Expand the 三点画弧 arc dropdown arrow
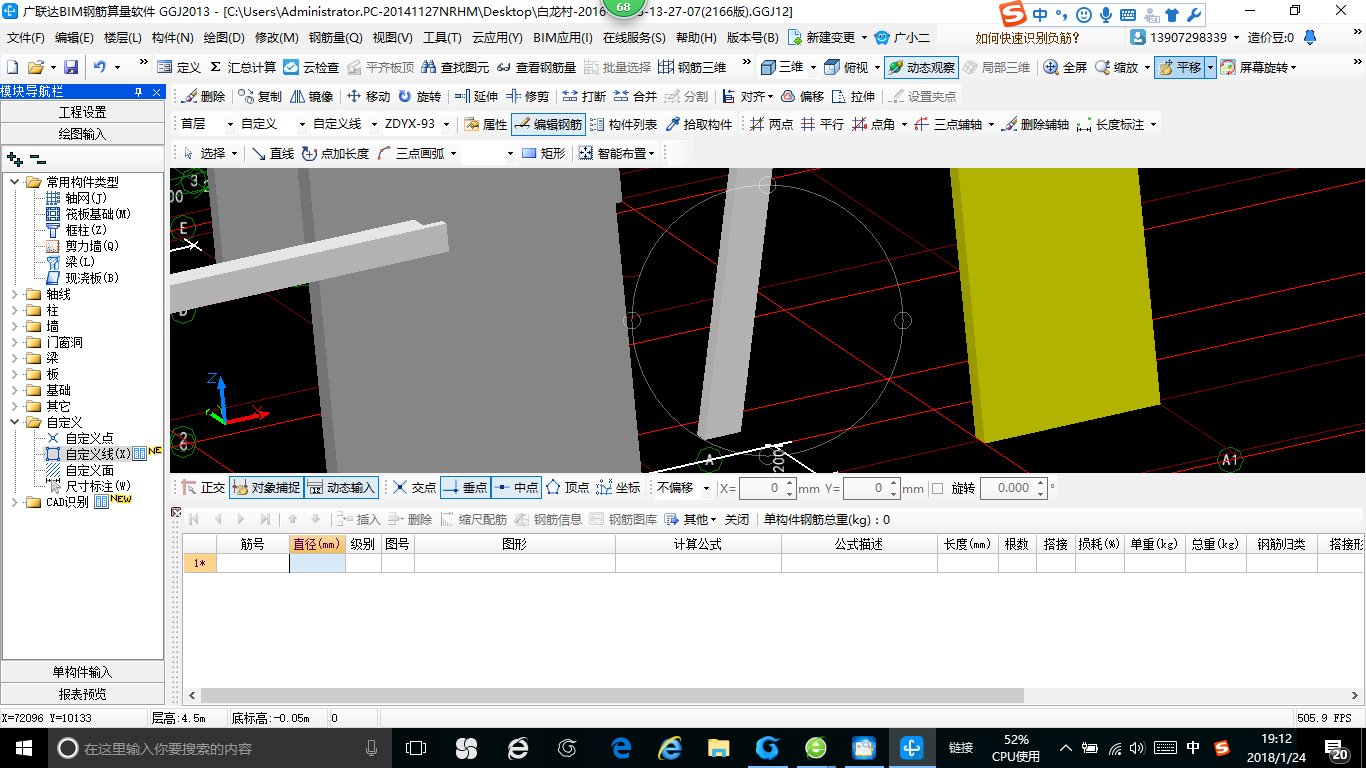The image size is (1366, 768). click(x=453, y=153)
